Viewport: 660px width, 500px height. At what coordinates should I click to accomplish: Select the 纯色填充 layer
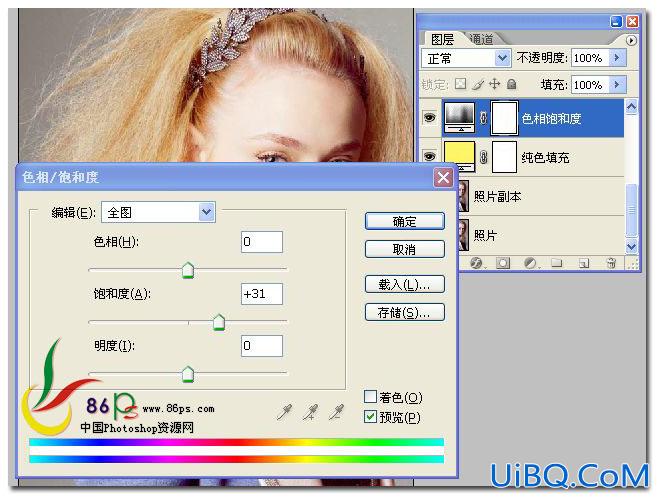pos(533,157)
